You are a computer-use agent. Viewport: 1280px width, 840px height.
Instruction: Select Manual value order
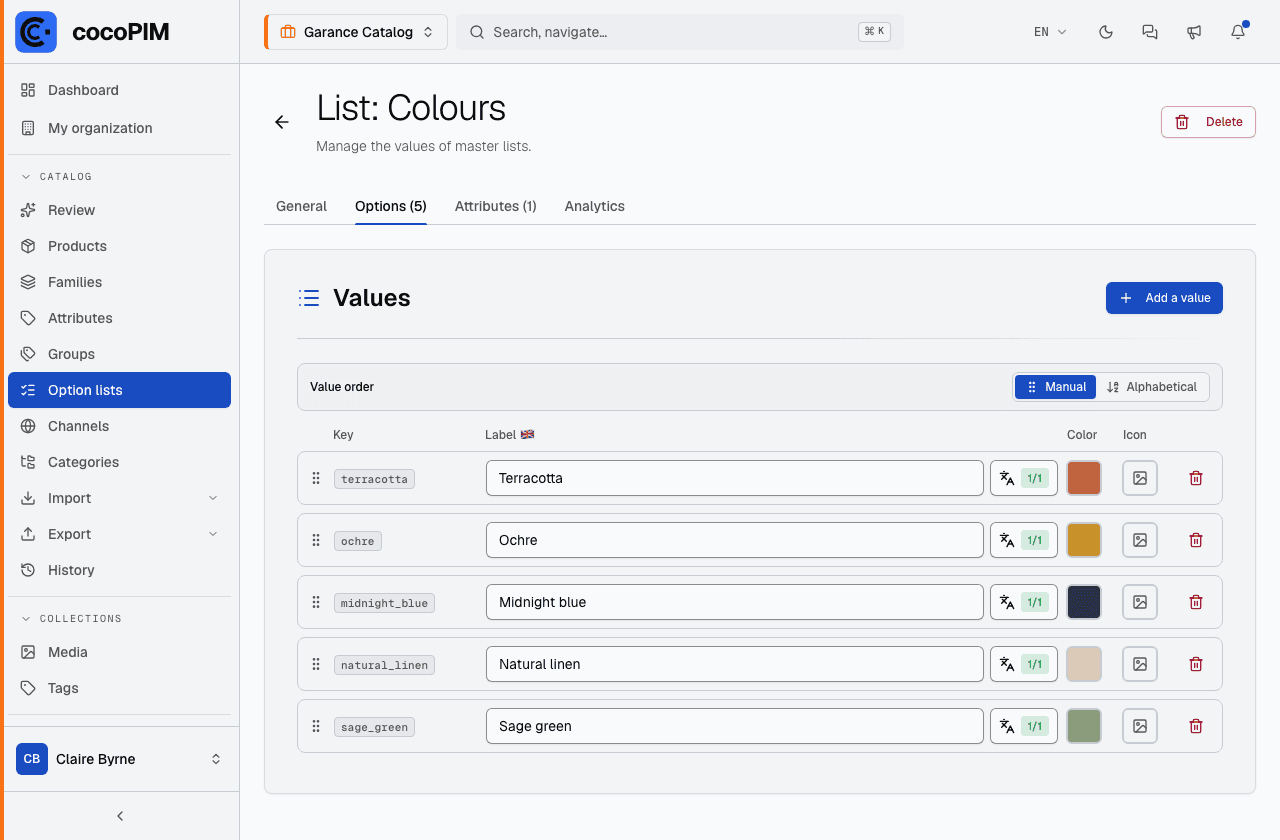click(x=1056, y=387)
